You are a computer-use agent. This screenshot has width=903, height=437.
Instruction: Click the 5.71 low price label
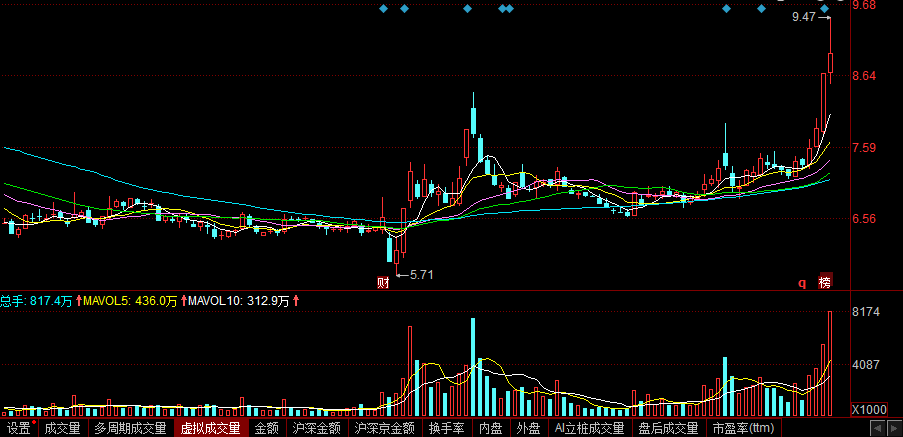(x=421, y=275)
